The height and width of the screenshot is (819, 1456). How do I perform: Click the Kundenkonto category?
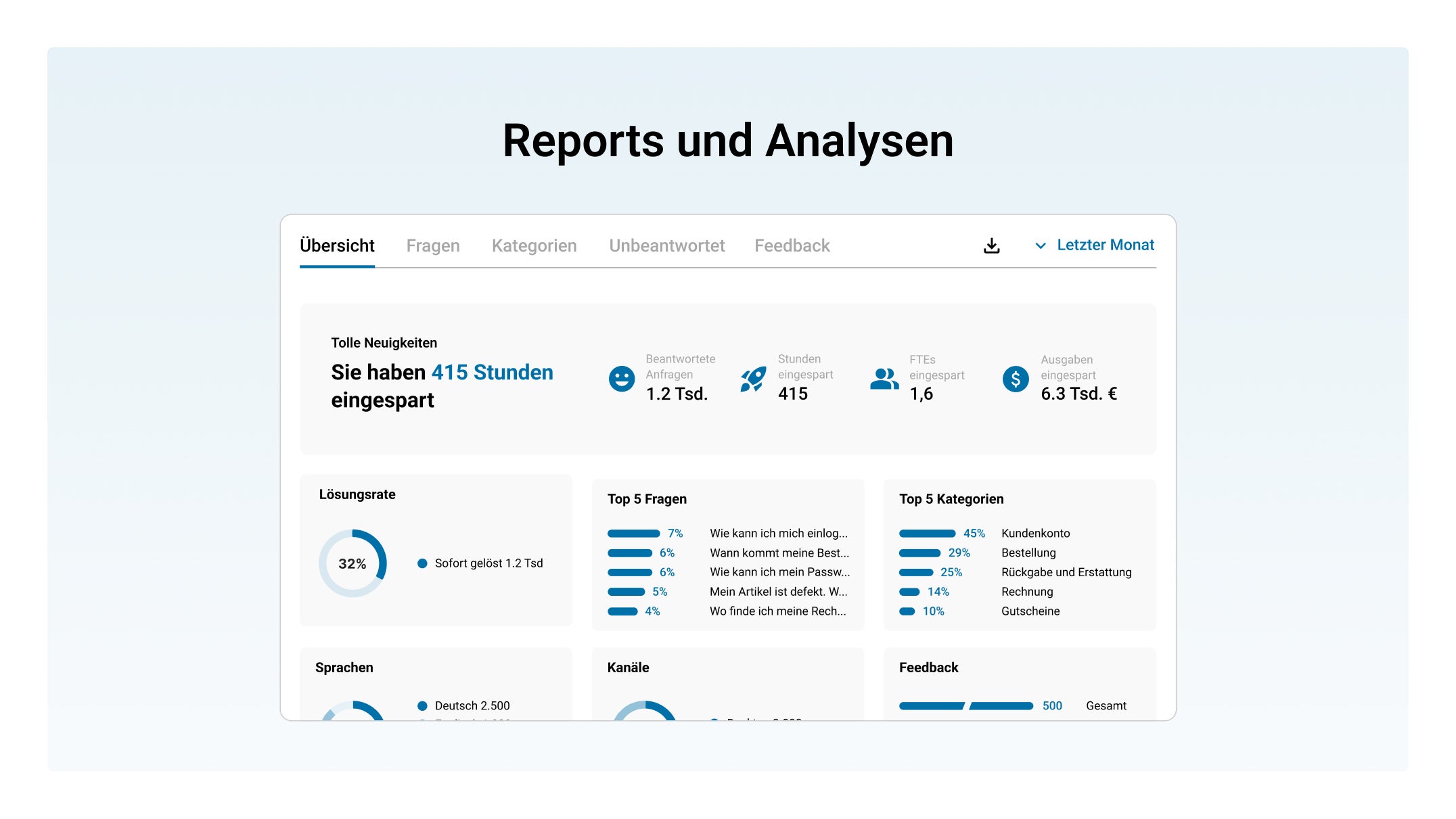[x=1035, y=534]
